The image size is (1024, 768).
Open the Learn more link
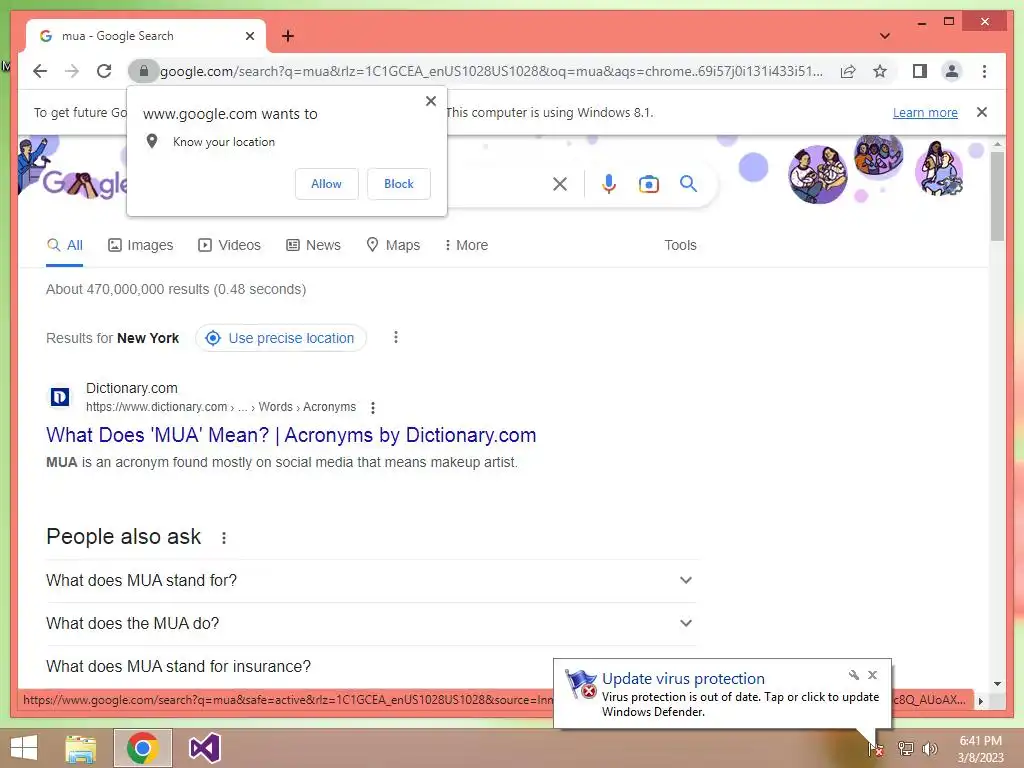coord(925,112)
